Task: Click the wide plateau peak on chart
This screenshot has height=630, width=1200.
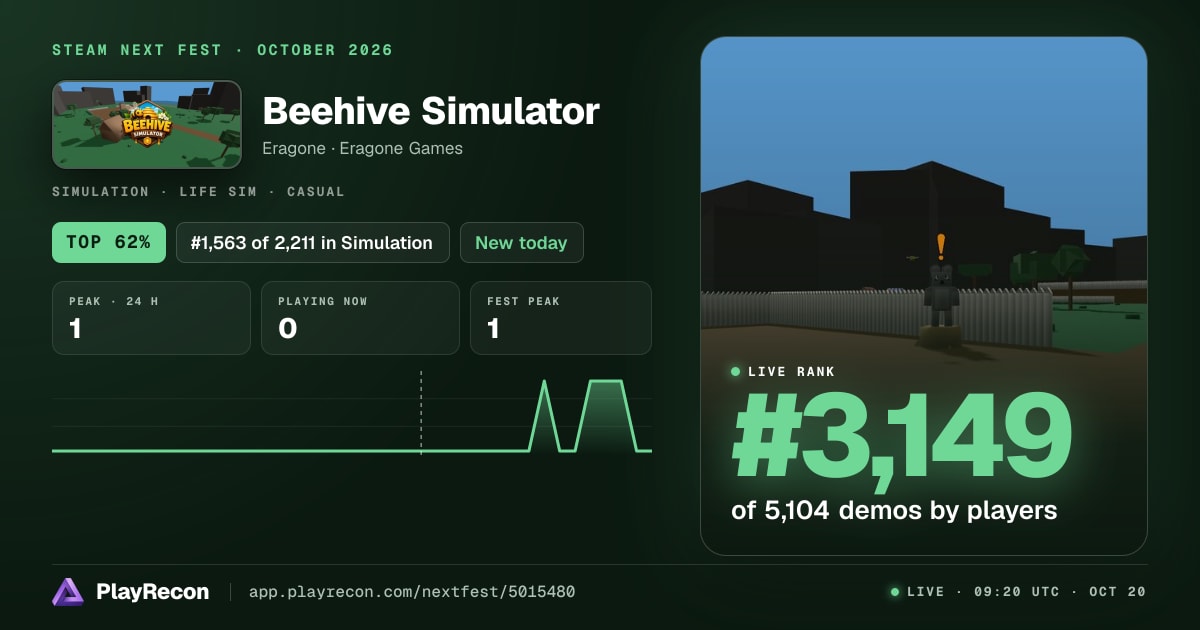Action: 606,415
